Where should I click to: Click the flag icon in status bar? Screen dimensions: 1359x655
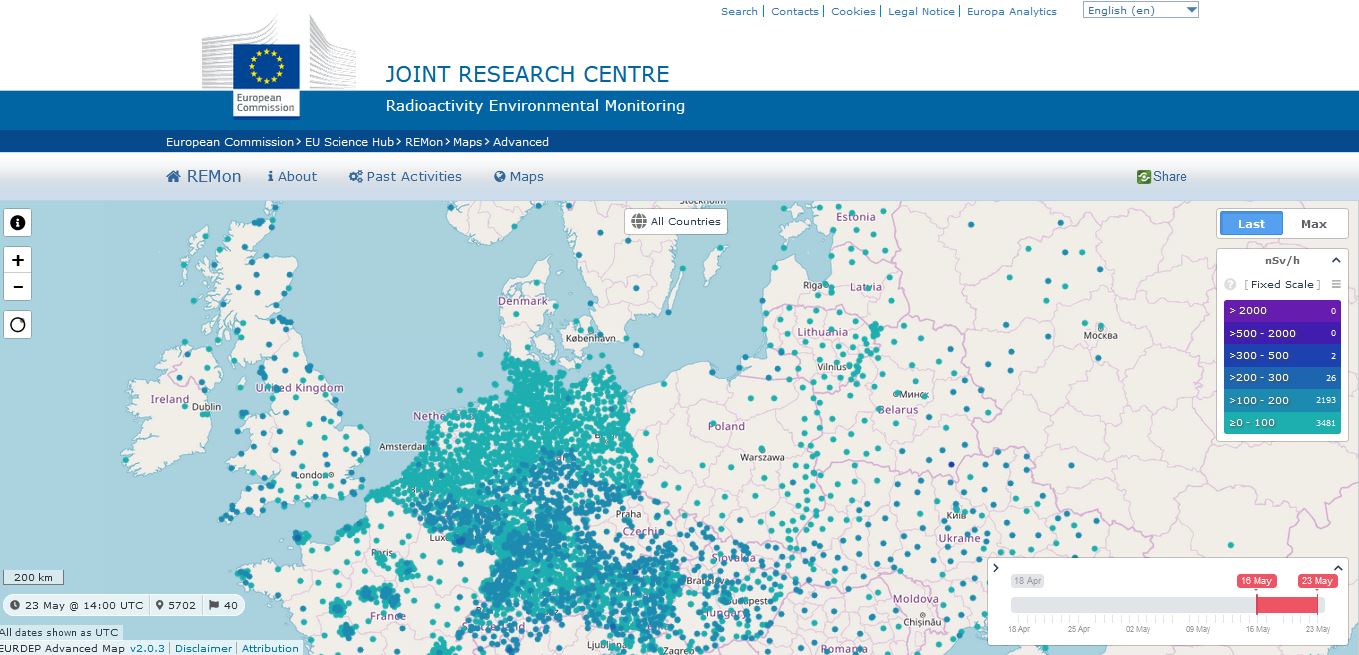(214, 605)
